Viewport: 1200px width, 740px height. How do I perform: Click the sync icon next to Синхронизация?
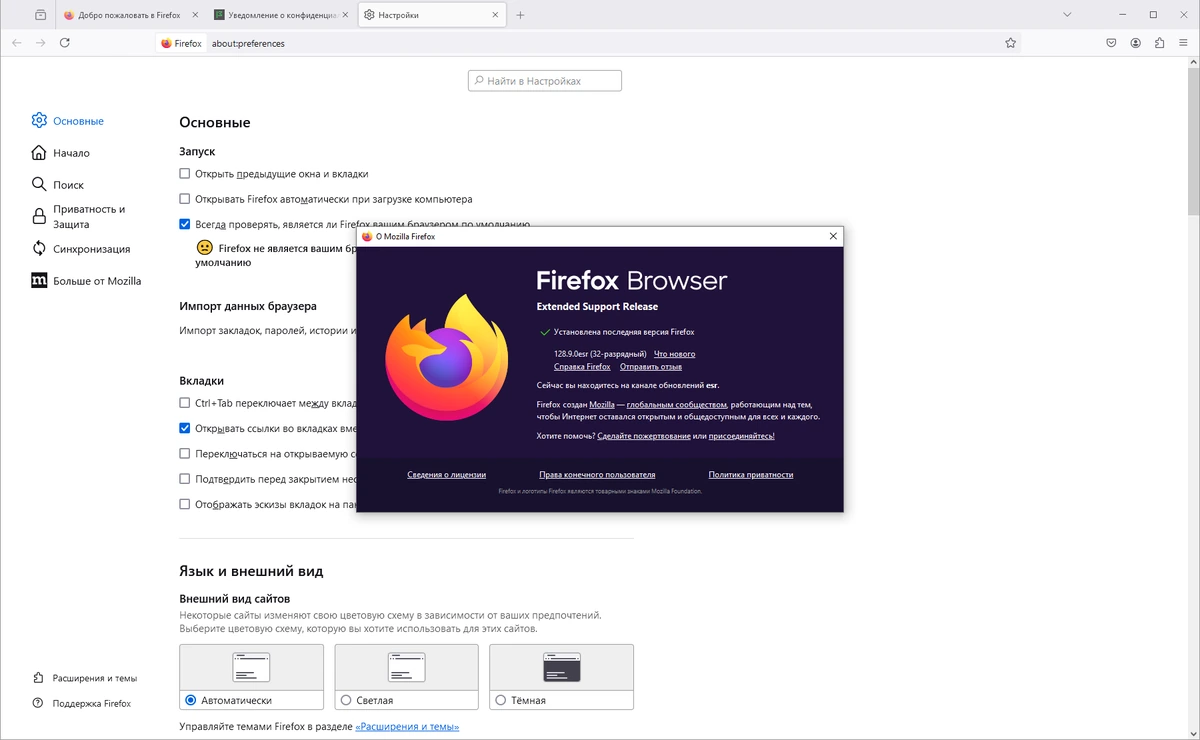click(x=39, y=248)
